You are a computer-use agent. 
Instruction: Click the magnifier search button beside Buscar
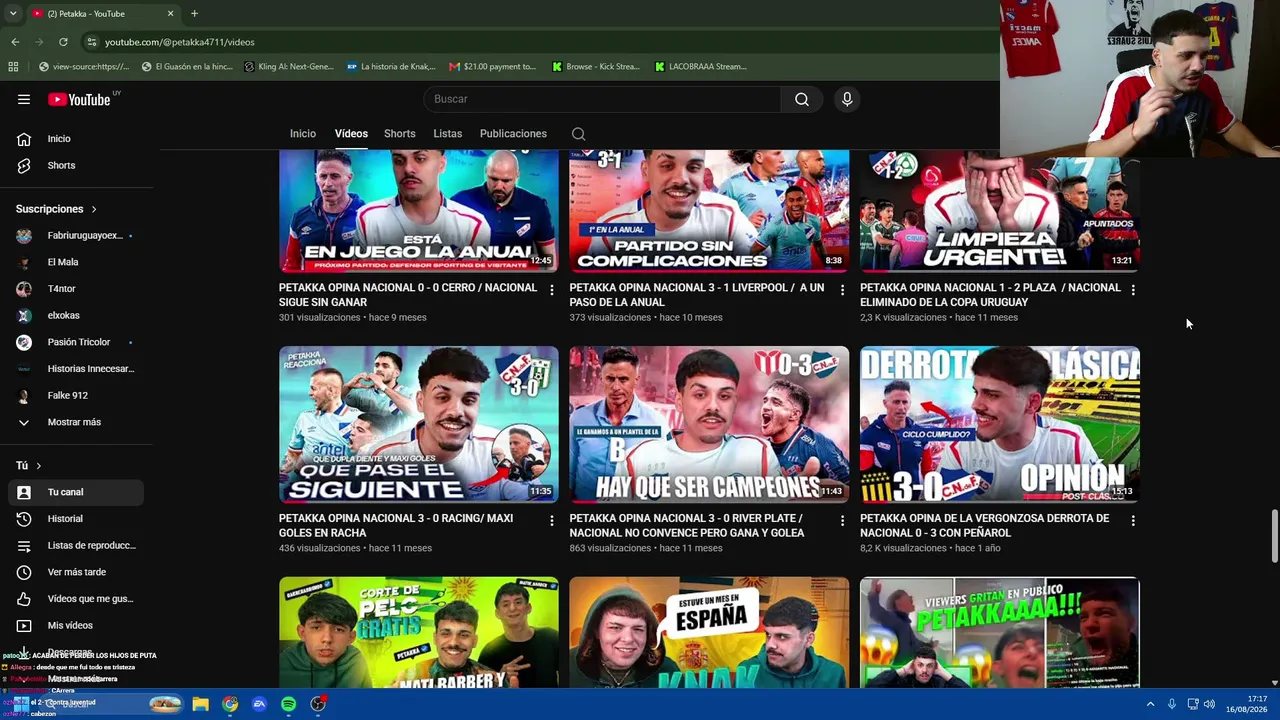(801, 99)
